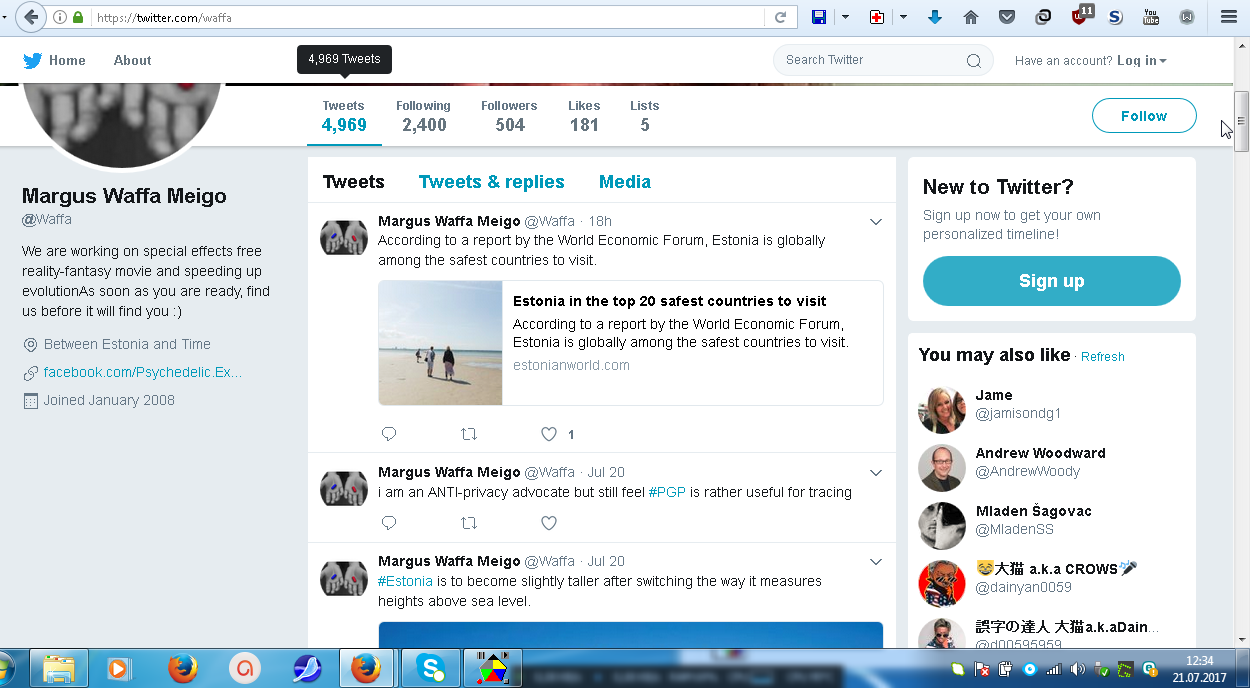Open the Estonia safest countries article card title
The image size is (1250, 688).
pos(669,301)
